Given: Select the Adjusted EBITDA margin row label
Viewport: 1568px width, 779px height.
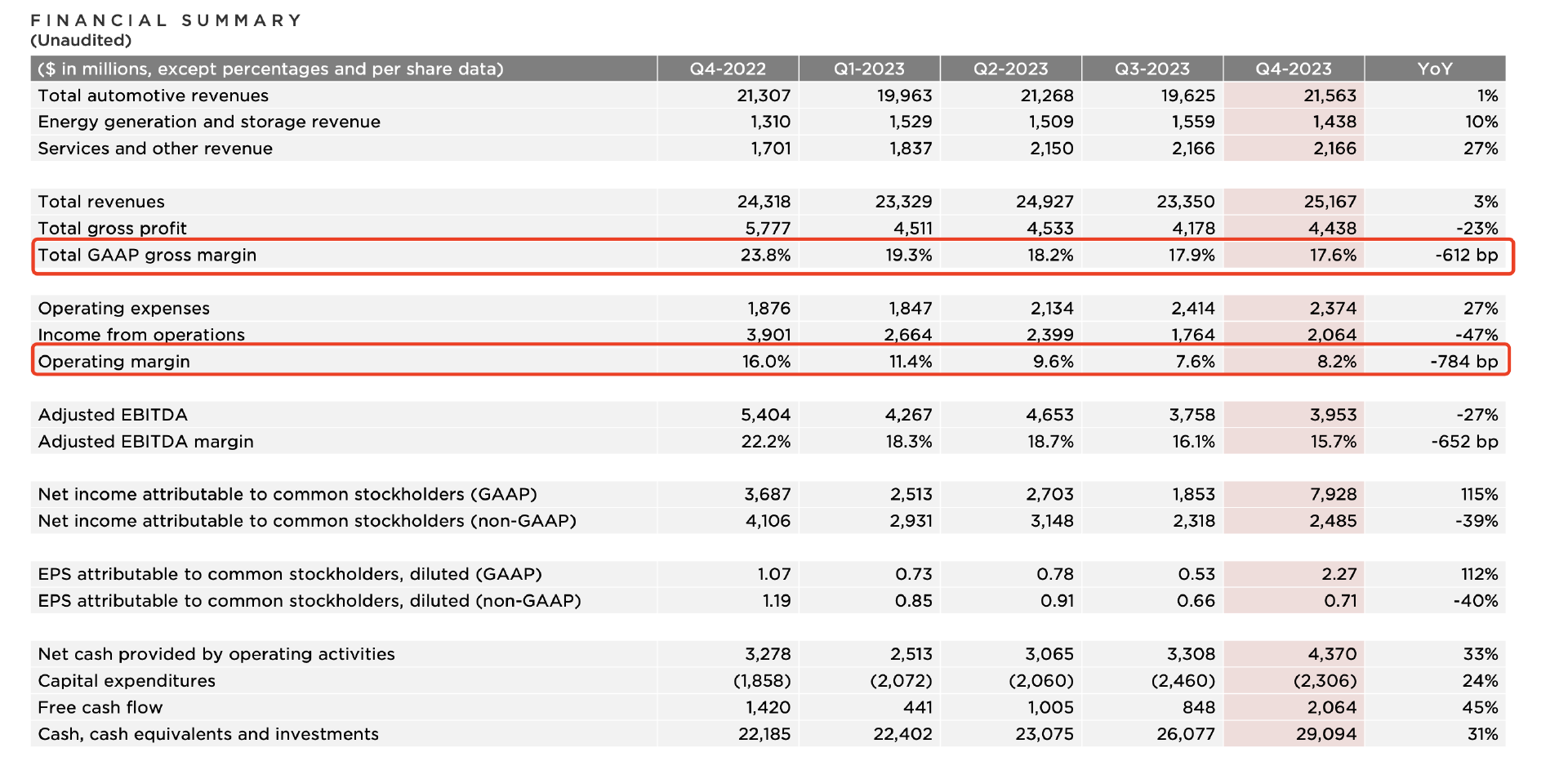Looking at the screenshot, I should [x=145, y=442].
